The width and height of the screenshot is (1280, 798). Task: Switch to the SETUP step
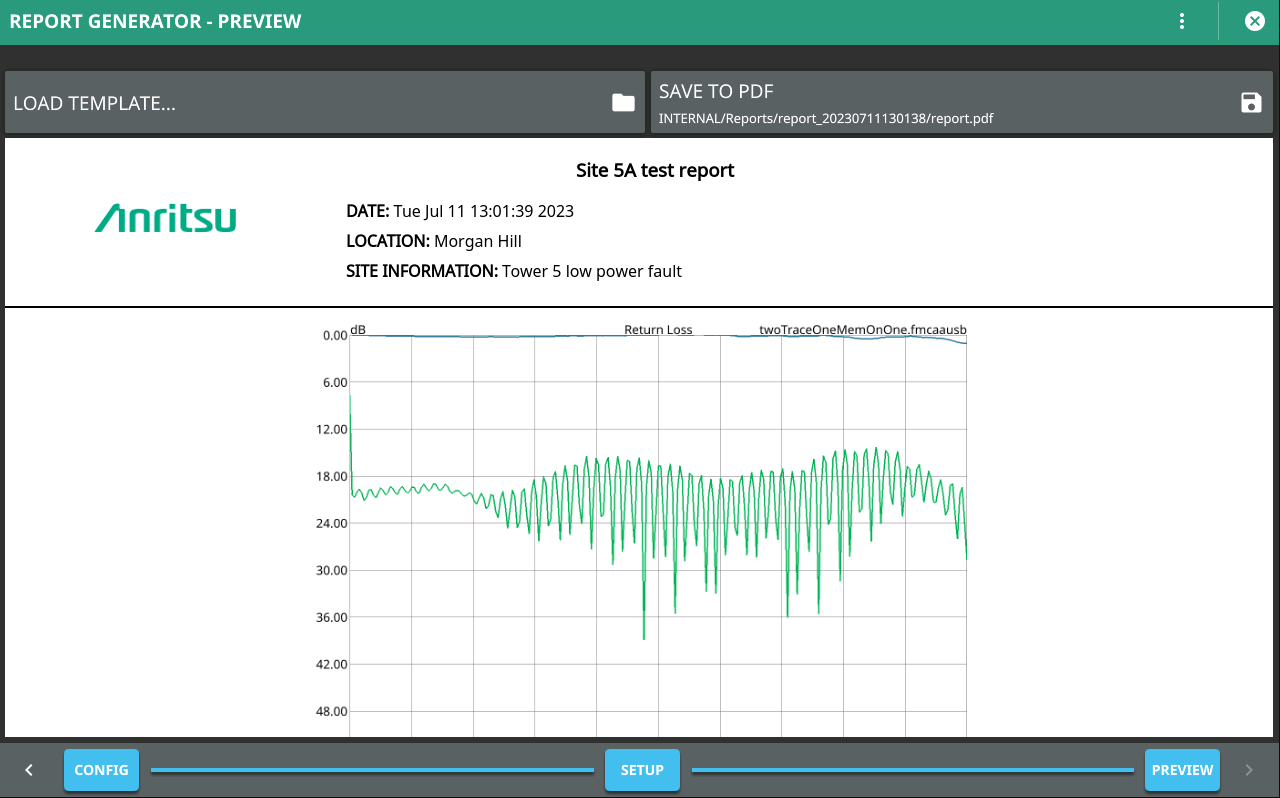pyautogui.click(x=642, y=770)
